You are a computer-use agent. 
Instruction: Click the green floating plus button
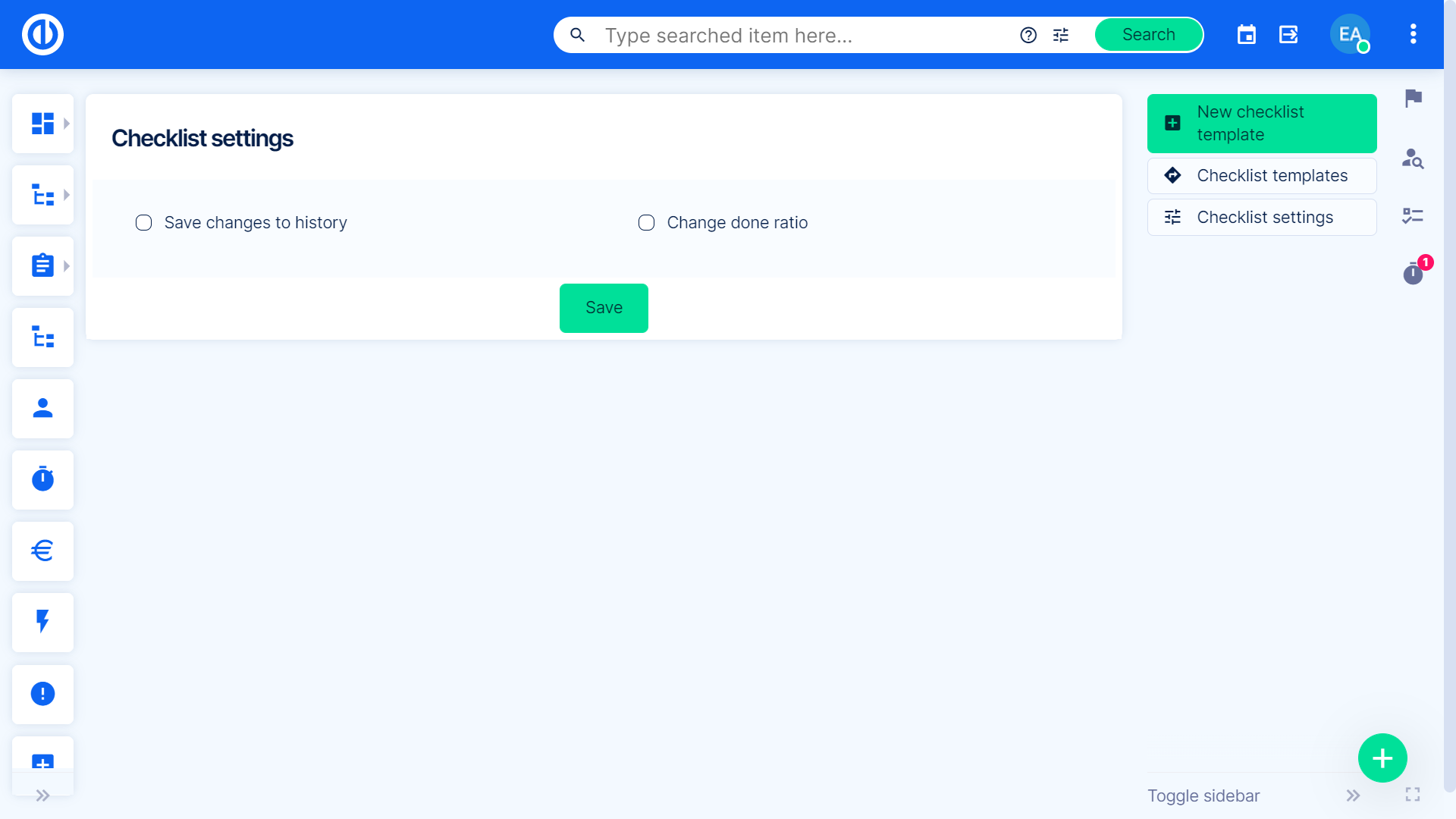click(1382, 758)
